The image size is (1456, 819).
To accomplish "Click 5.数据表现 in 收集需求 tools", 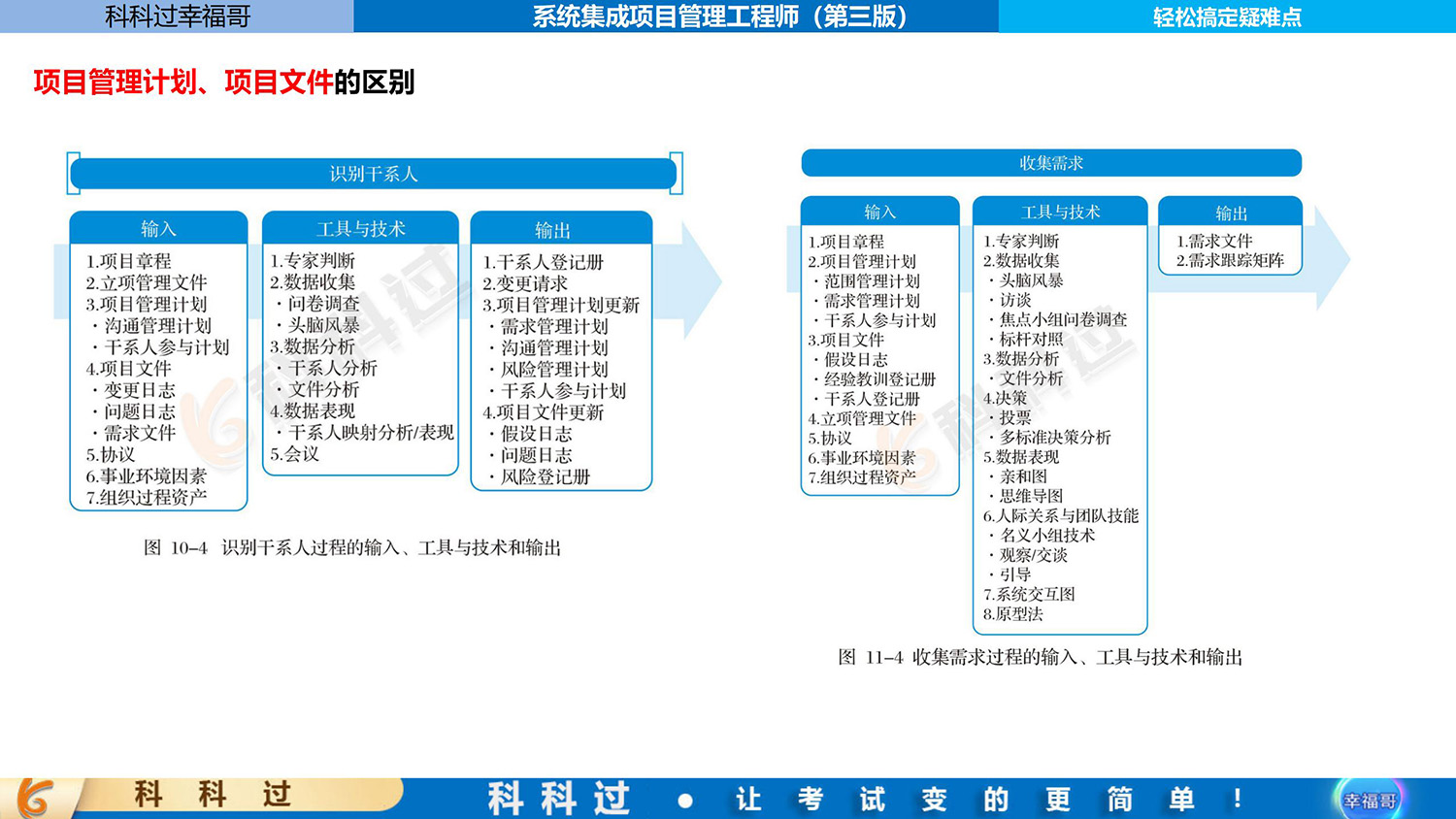I will (x=1021, y=457).
